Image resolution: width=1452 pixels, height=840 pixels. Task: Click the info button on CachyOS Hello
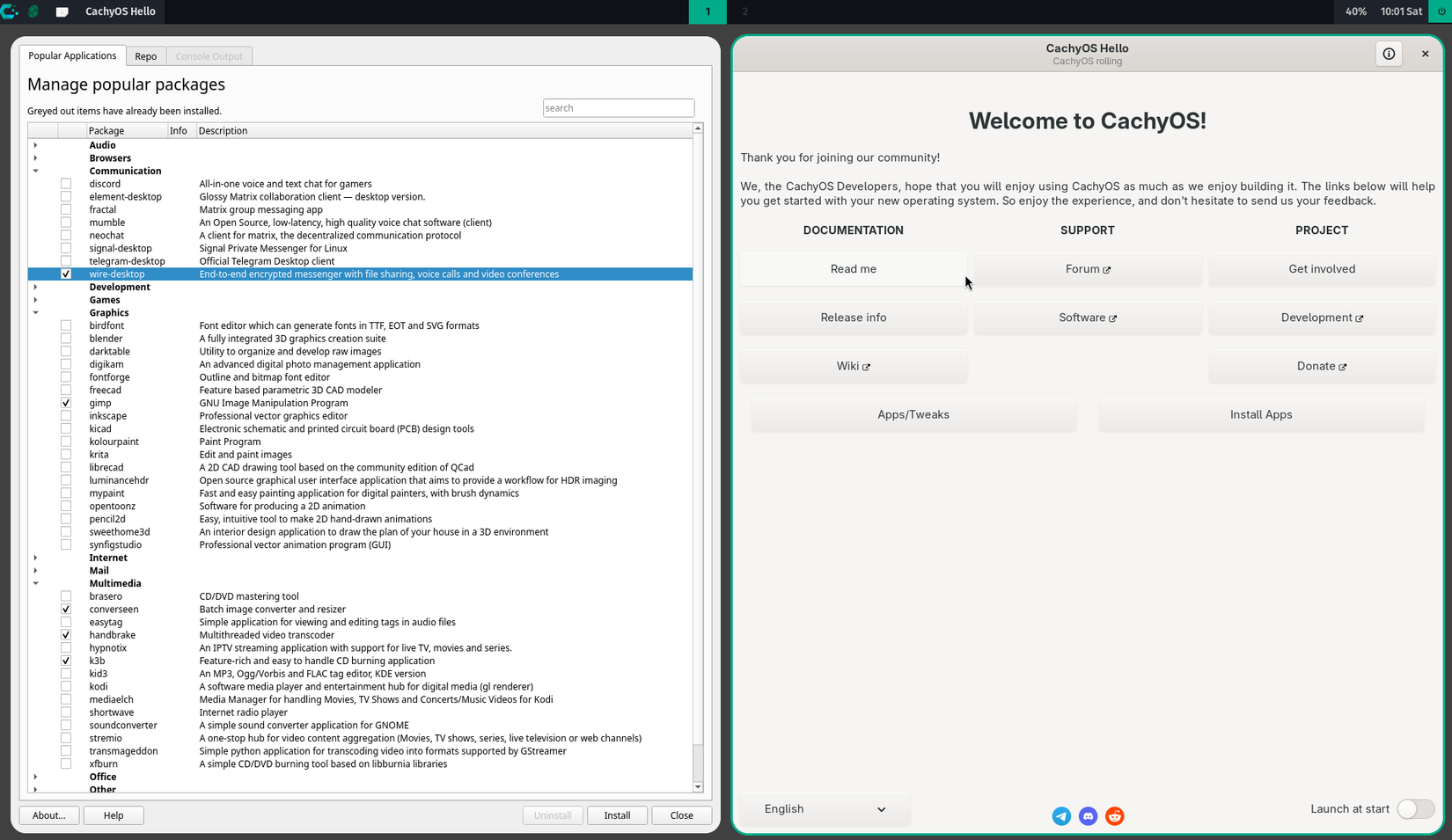1389,54
